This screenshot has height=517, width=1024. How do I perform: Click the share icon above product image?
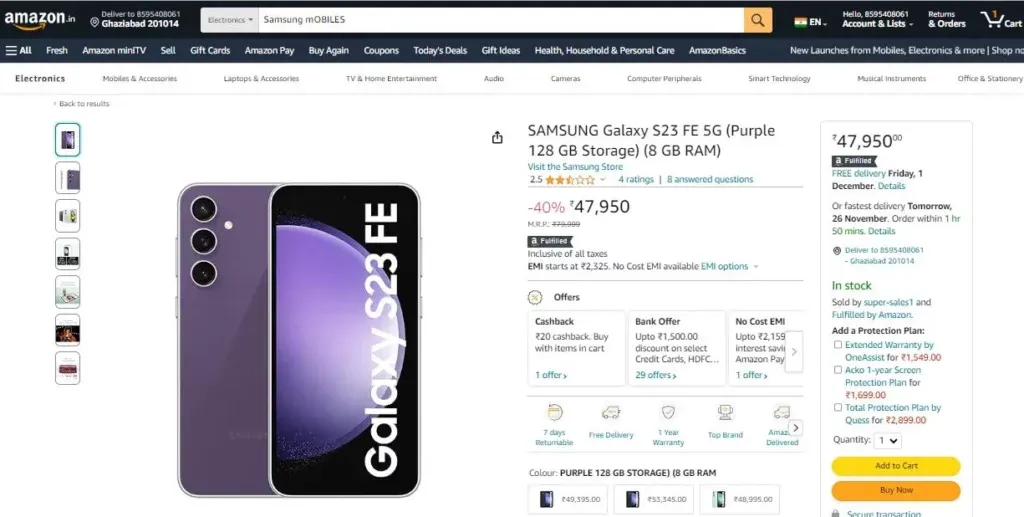[x=497, y=138]
